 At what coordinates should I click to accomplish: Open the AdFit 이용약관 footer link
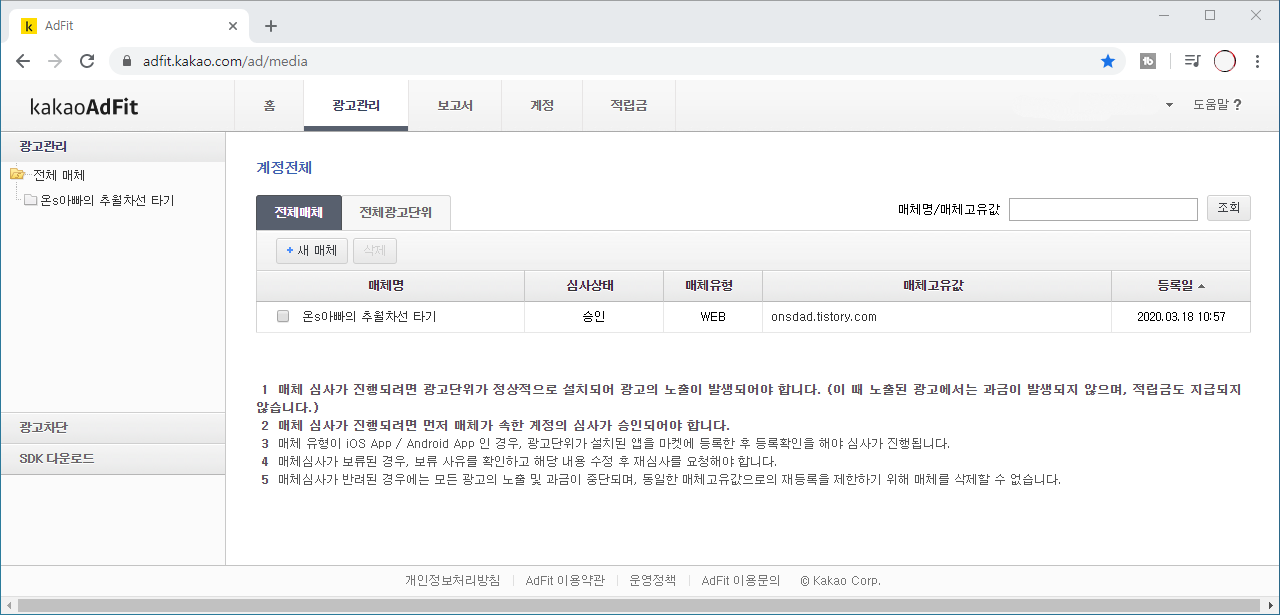click(565, 580)
